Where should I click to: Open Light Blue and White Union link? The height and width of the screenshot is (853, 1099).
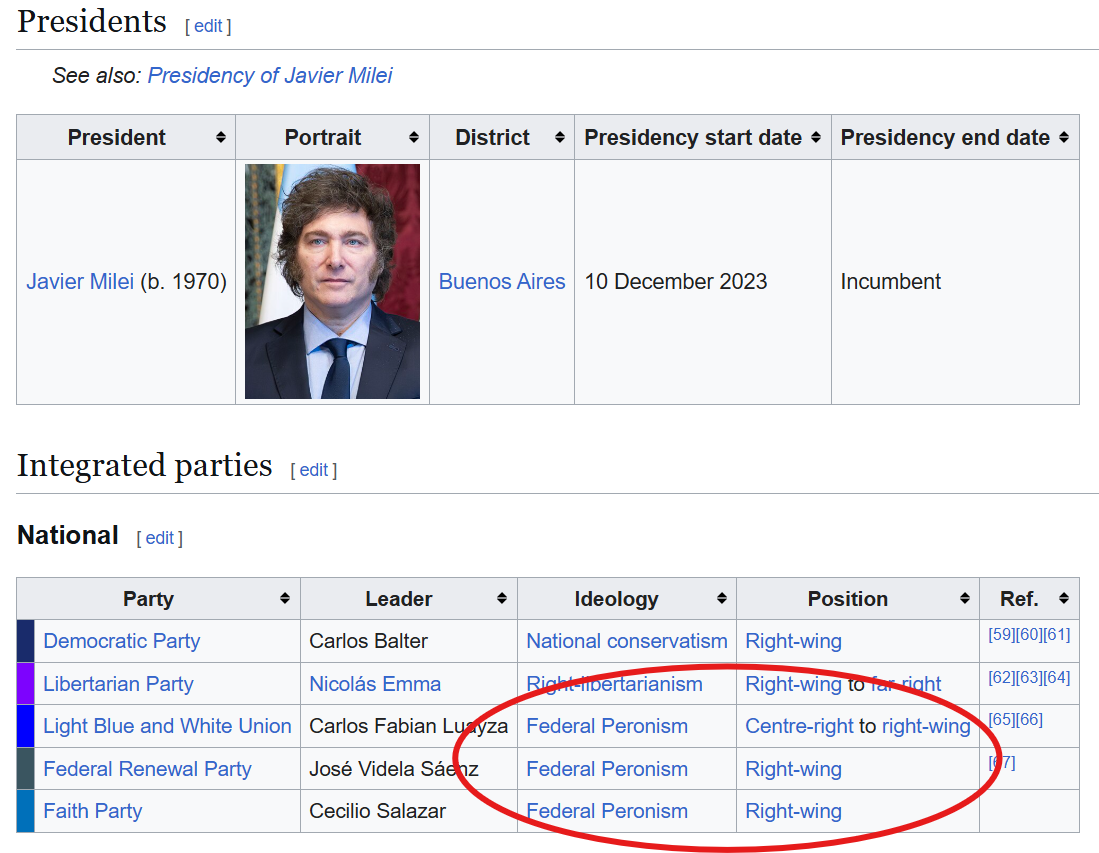pyautogui.click(x=168, y=725)
